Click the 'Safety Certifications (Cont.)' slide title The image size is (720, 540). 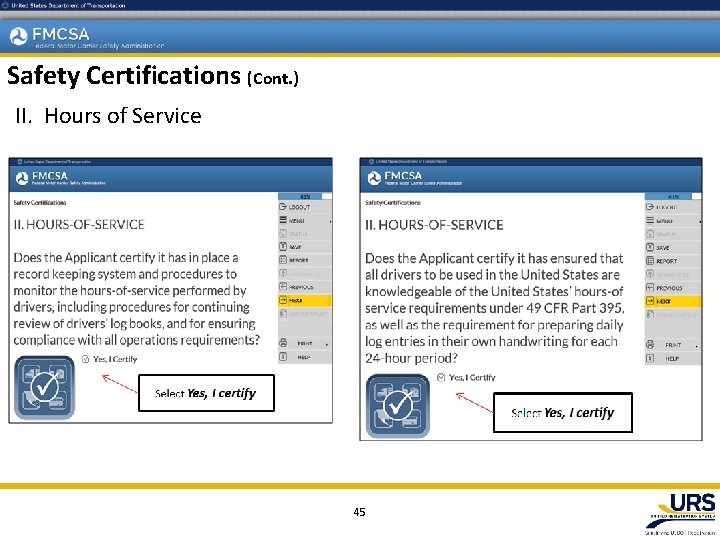(x=153, y=76)
